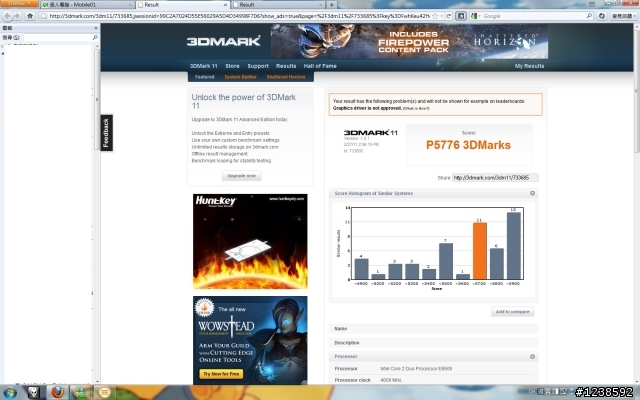640x400 pixels.
Task: Click the ~5500 histogram bar labeled 7
Action: (x=446, y=261)
